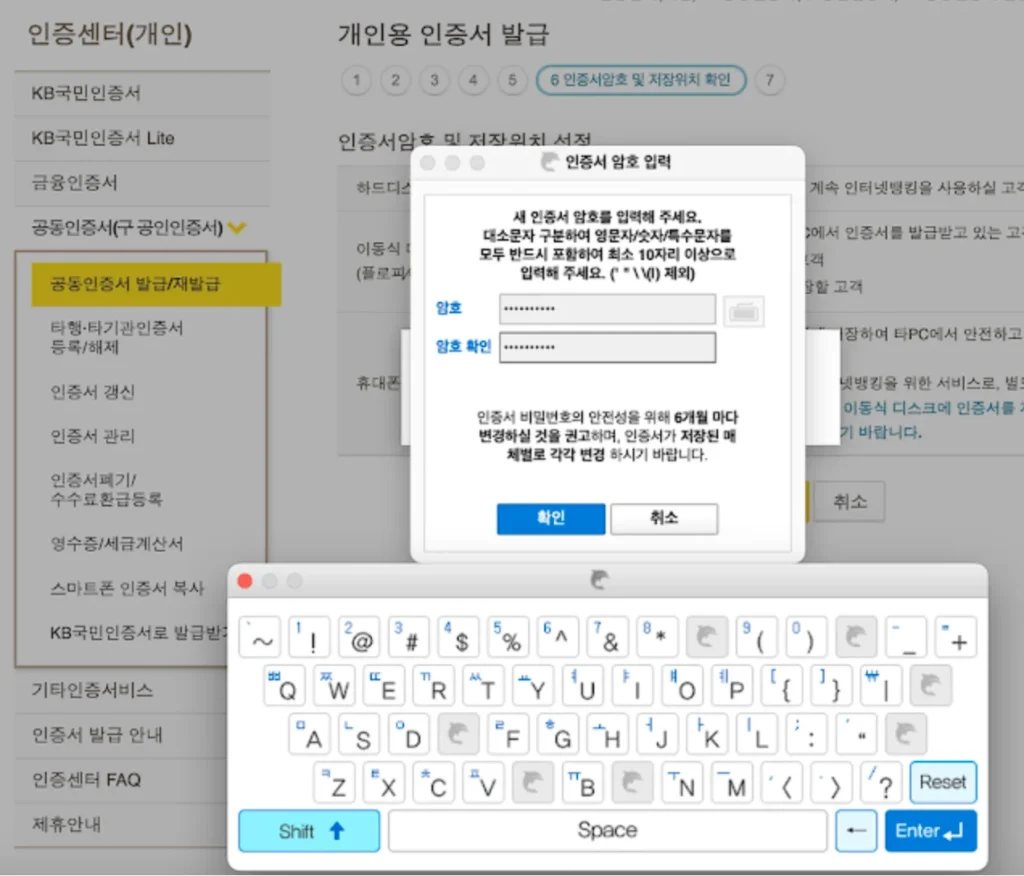Click the blue 확인 button in dialog
The height and width of the screenshot is (876, 1024).
pos(551,519)
